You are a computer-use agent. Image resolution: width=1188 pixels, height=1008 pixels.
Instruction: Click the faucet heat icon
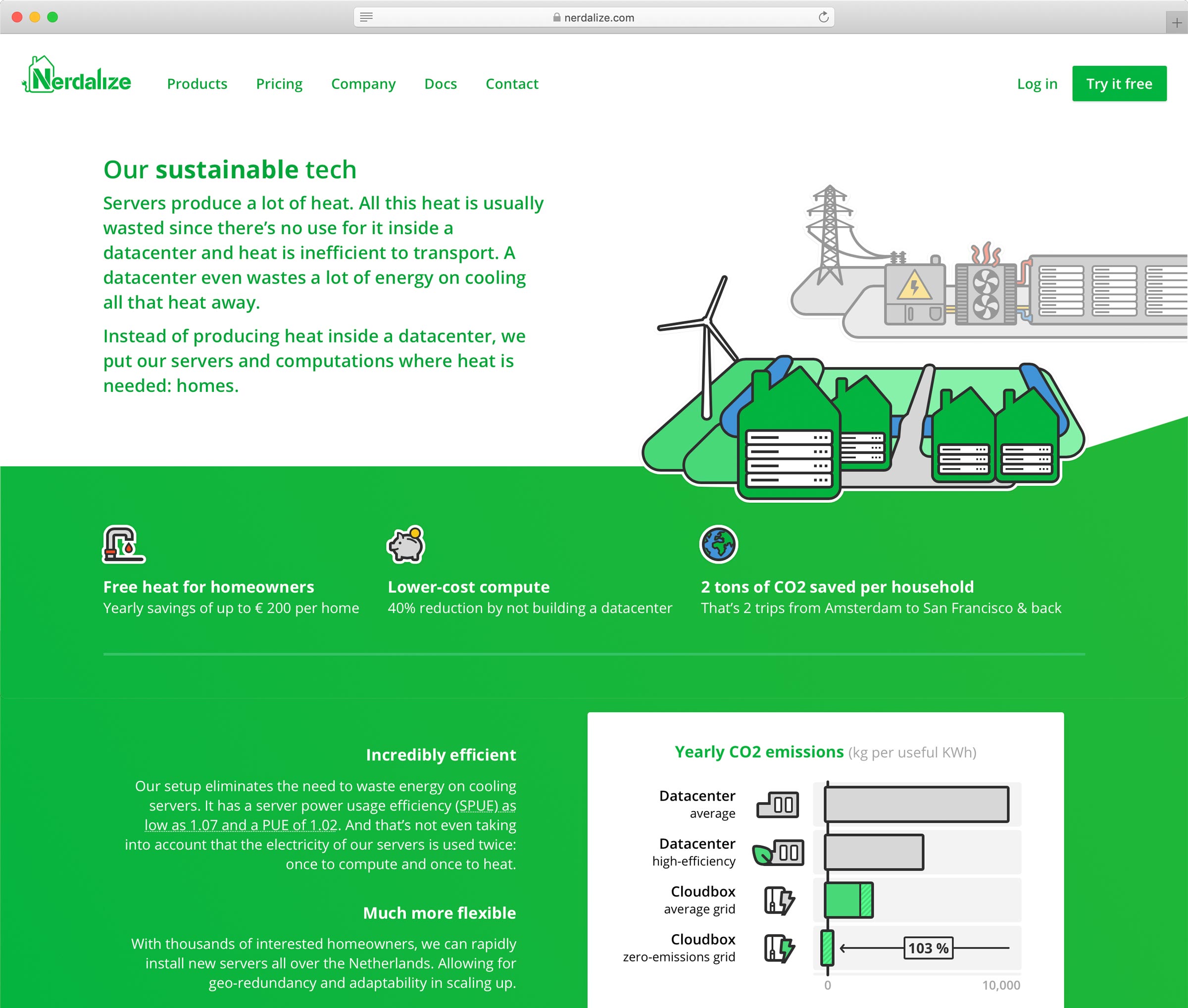[123, 544]
